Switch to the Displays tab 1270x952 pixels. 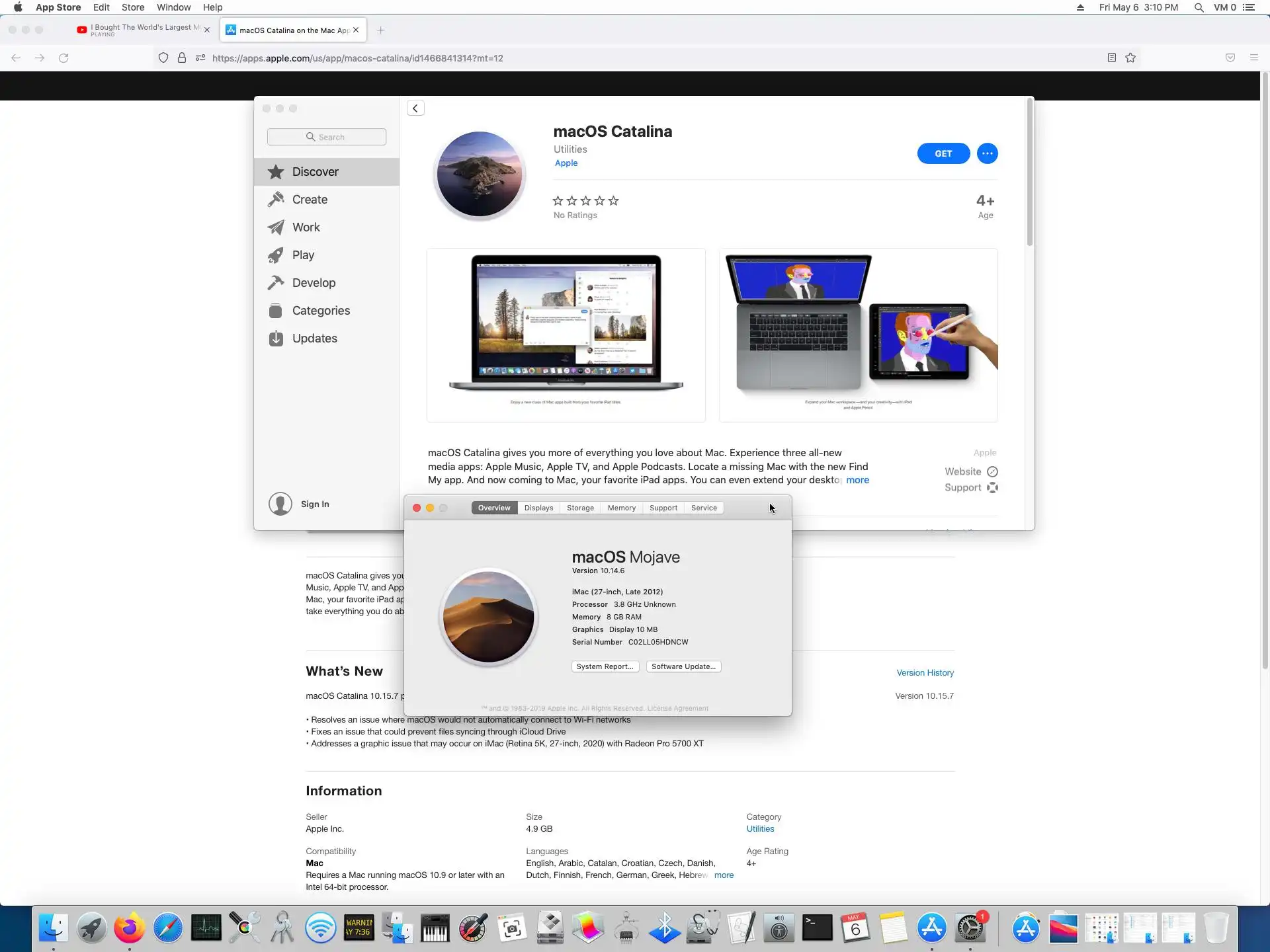pos(538,508)
